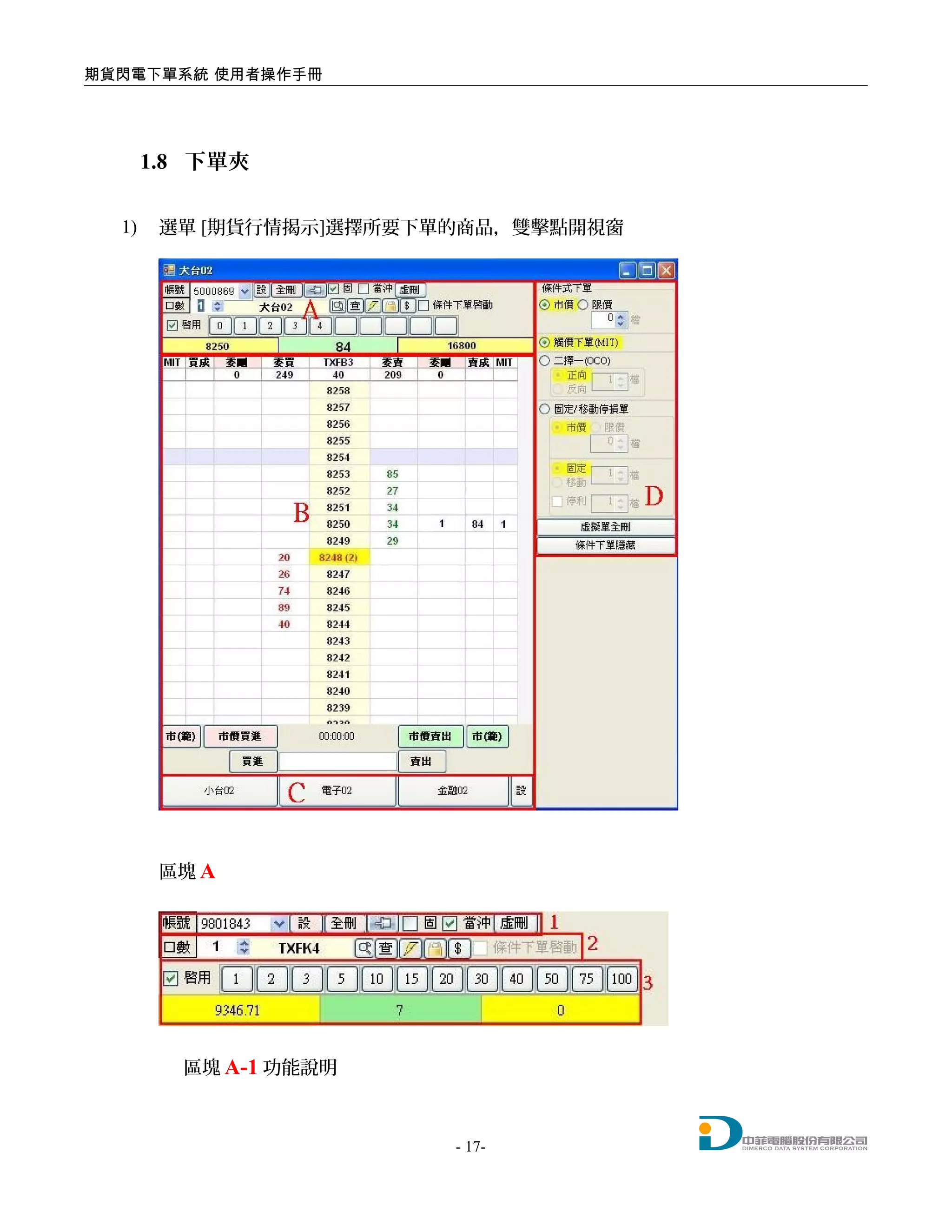Viewport: 952px width, 1232px height.
Task: Click quantity button 100 in TXFK4 panel
Action: [x=621, y=979]
